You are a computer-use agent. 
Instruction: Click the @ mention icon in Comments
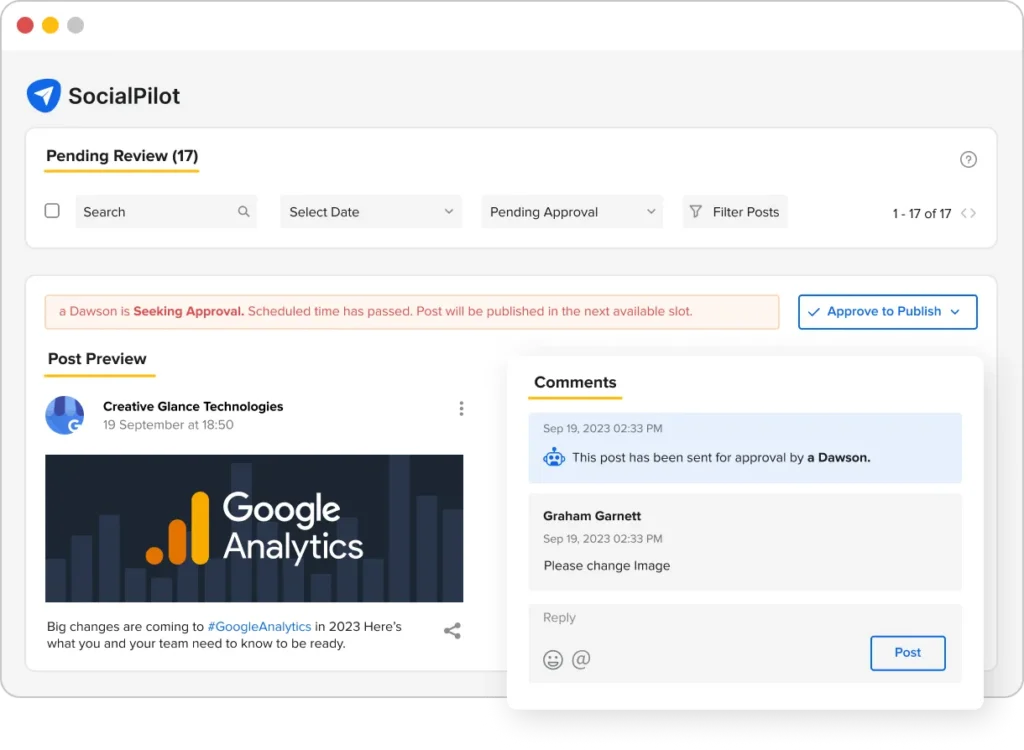581,659
